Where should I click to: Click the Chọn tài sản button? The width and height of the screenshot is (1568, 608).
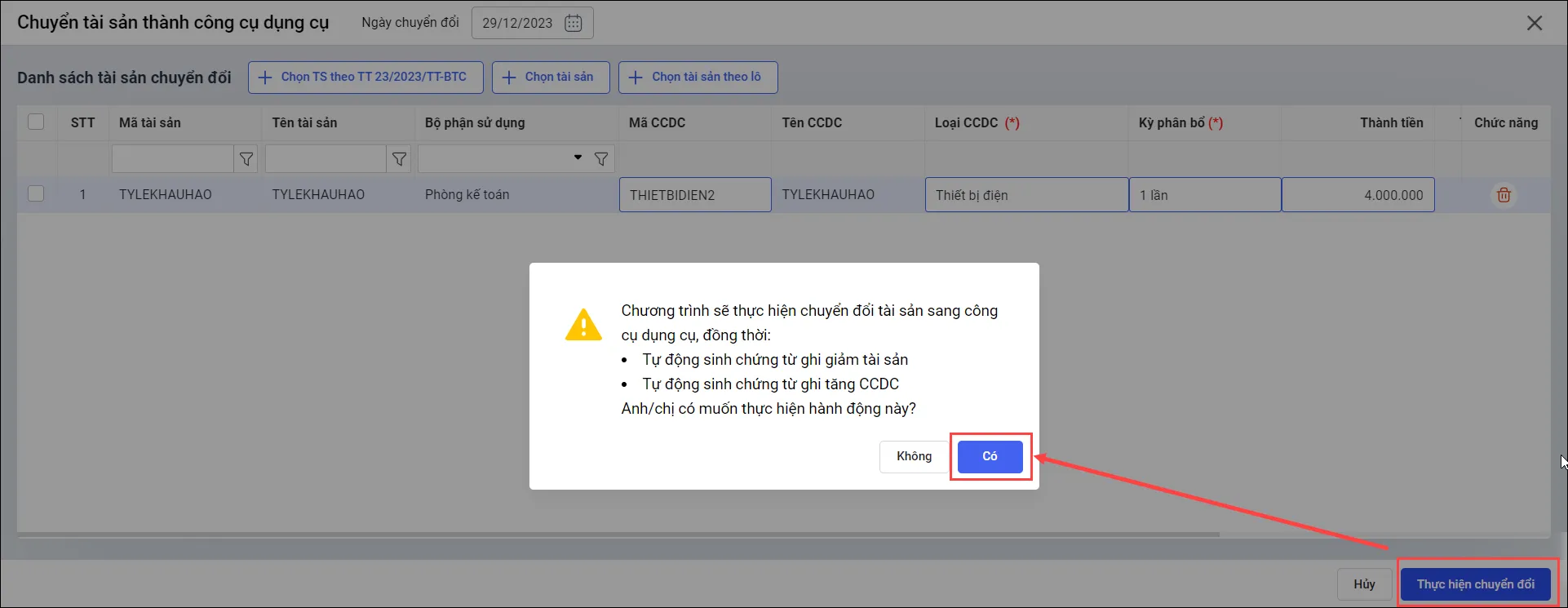click(551, 78)
